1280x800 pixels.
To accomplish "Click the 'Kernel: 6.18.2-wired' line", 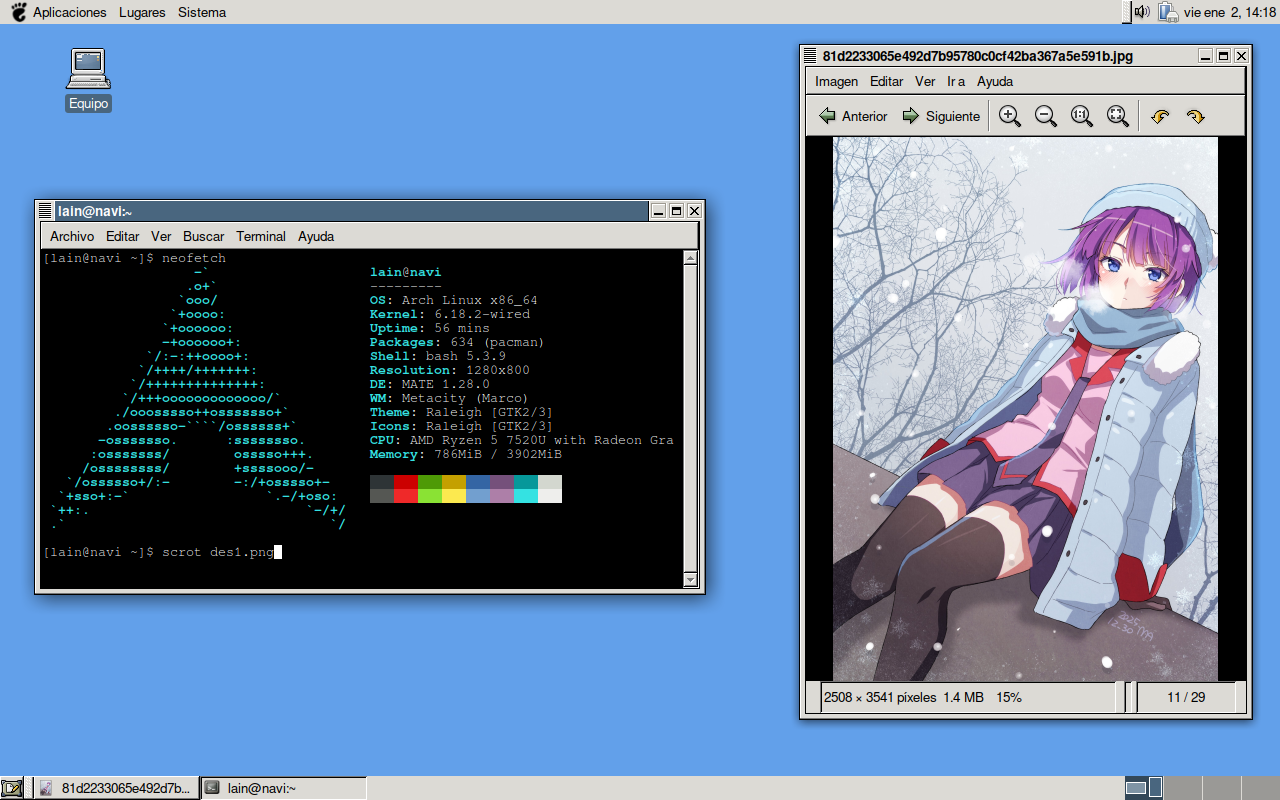I will click(x=450, y=314).
